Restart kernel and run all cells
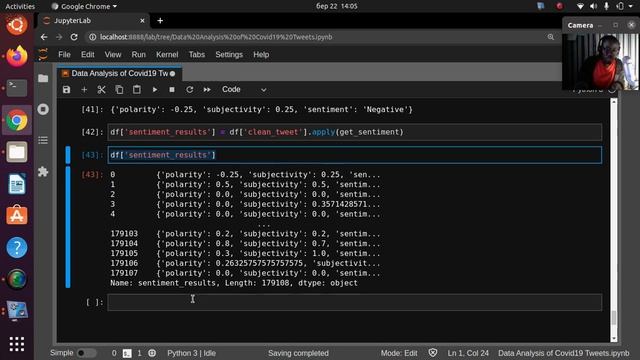Viewport: 640px width, 360px height. 207,89
